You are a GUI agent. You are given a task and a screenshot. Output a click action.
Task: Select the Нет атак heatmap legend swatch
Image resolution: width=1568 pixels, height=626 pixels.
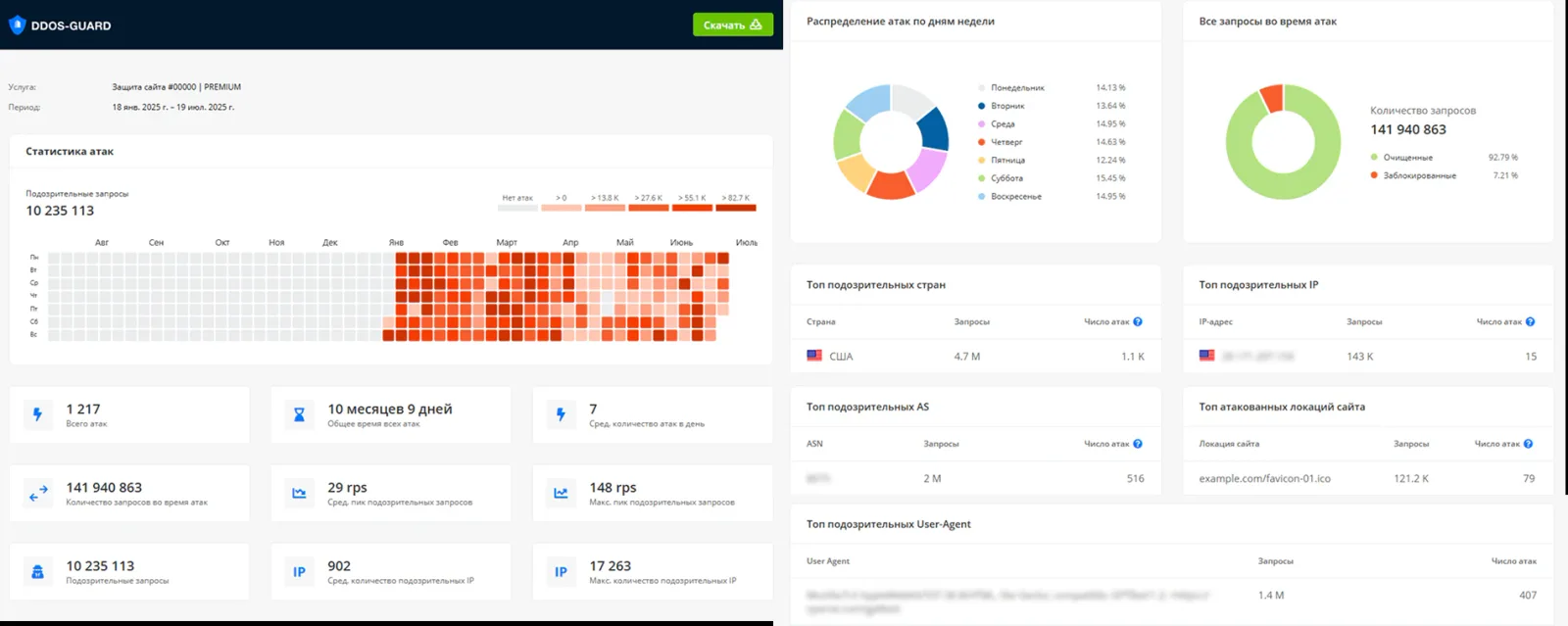(x=517, y=208)
